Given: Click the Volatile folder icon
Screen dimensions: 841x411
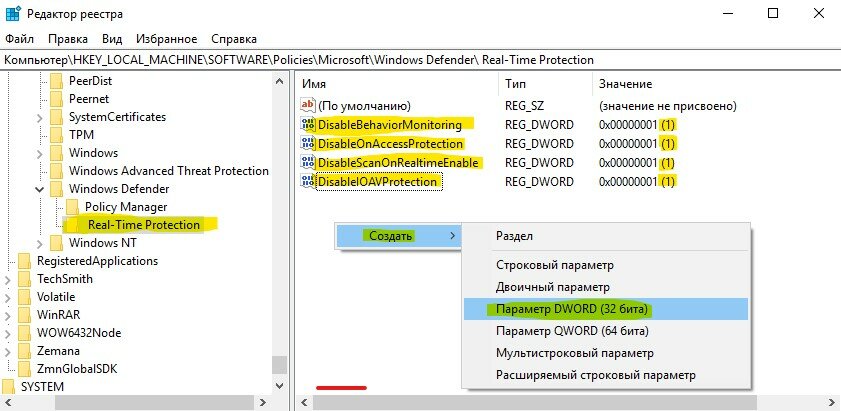Looking at the screenshot, I should tap(24, 297).
